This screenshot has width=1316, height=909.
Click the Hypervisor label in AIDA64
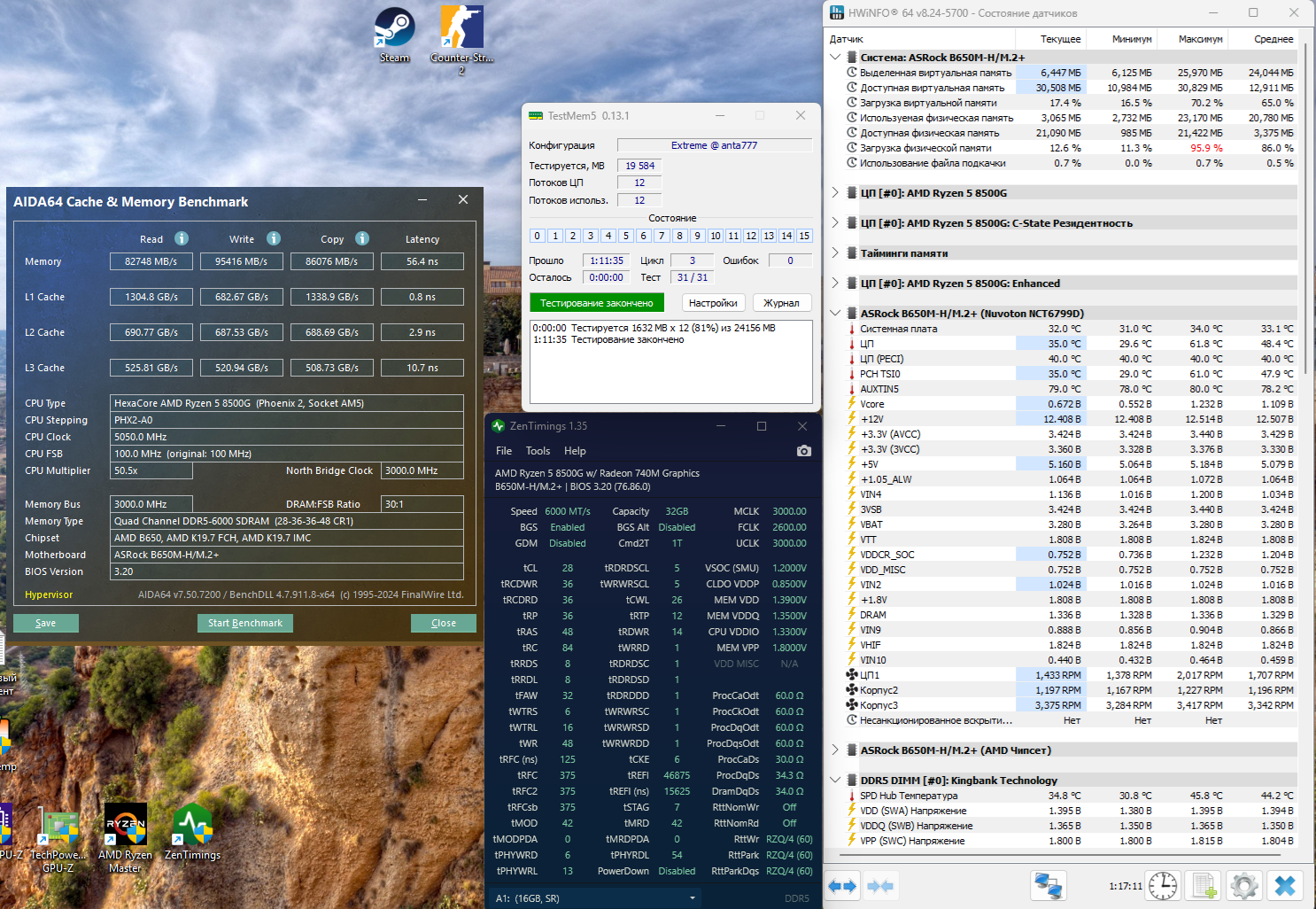[49, 594]
